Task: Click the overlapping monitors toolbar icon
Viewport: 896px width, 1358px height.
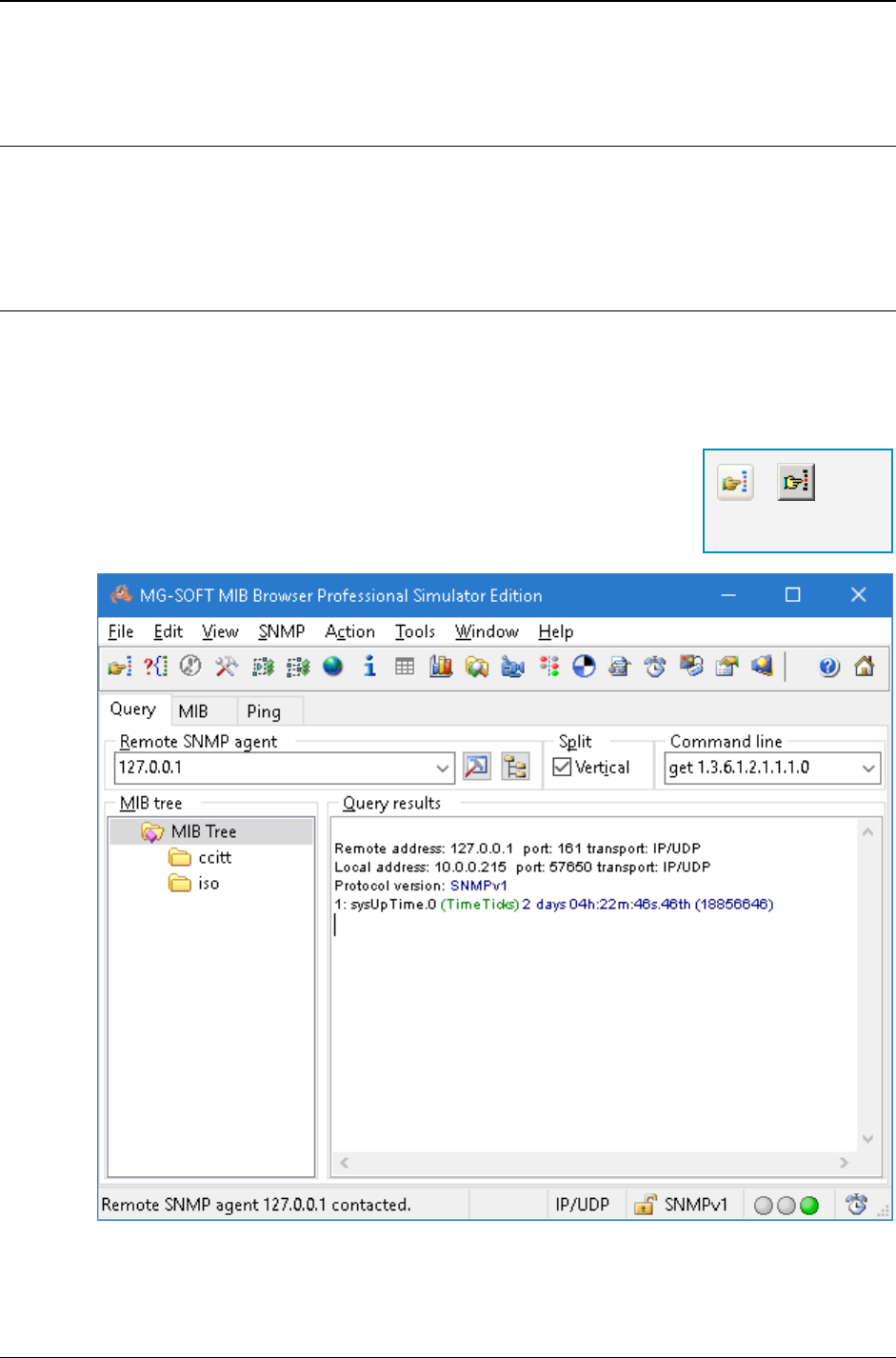Action: point(691,667)
